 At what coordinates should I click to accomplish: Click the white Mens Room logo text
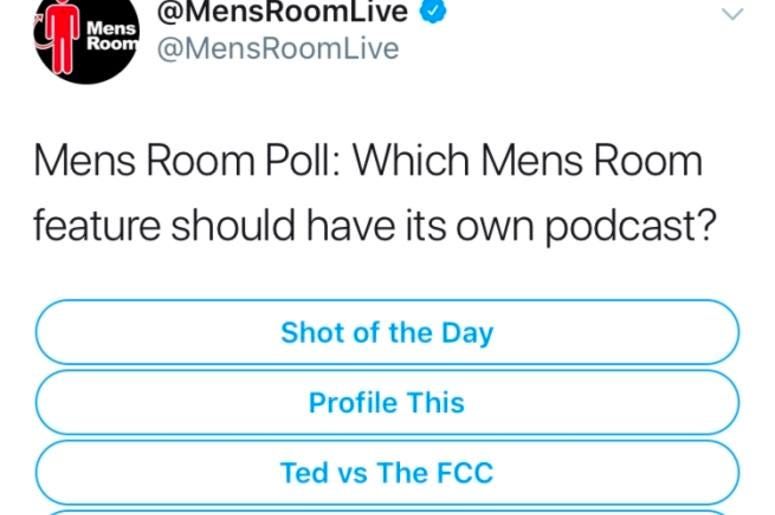112,36
